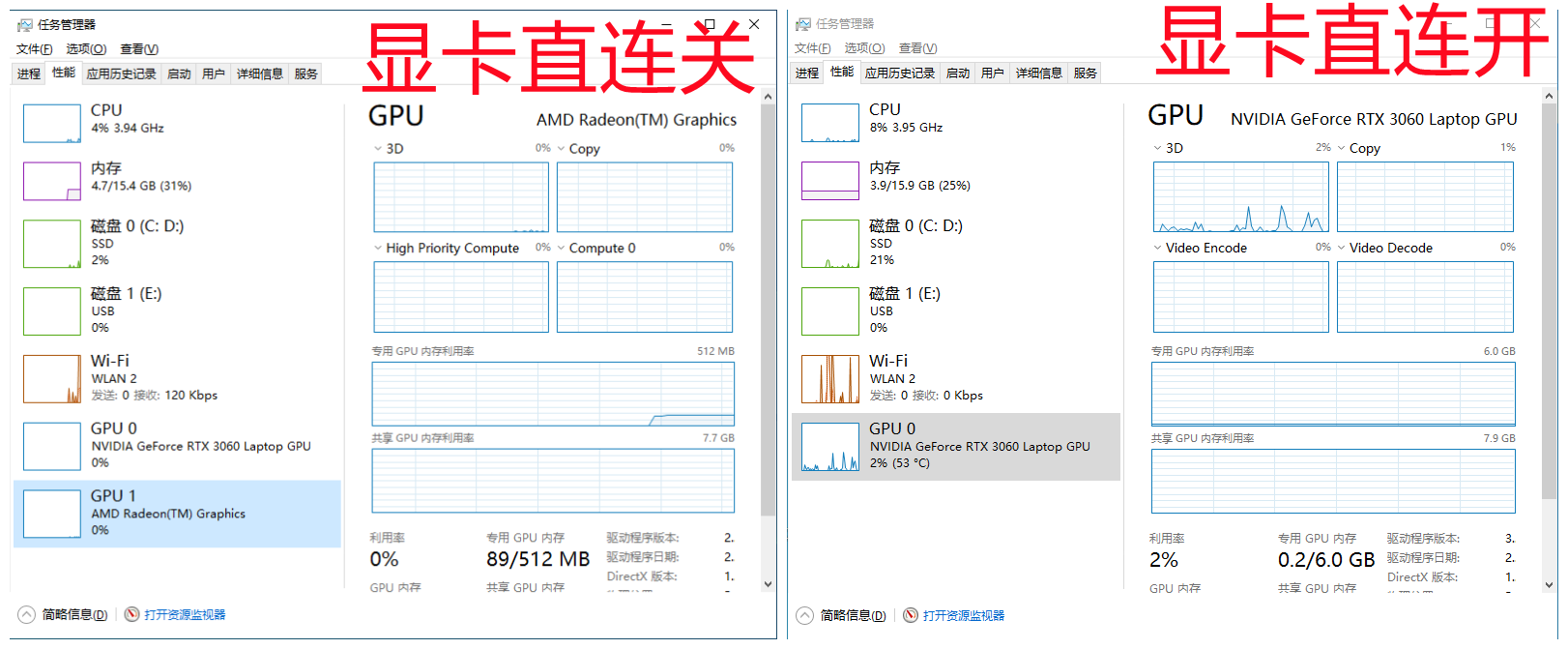Open 选项(O) menu in right window
This screenshot has width=1568, height=649.
[x=864, y=47]
